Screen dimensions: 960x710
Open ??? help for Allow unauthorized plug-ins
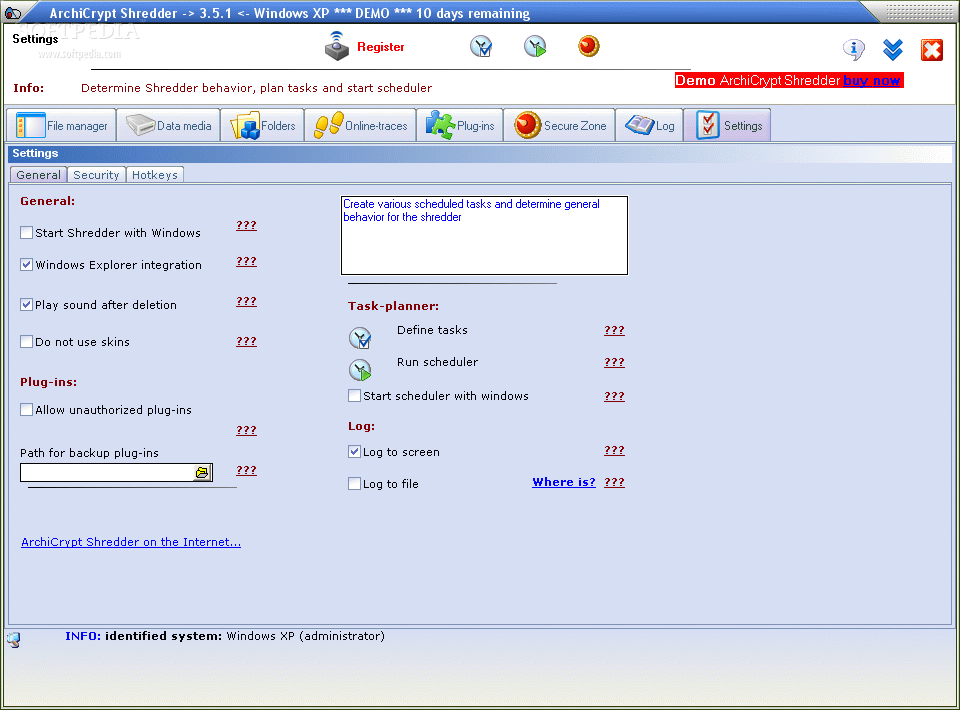(x=246, y=430)
